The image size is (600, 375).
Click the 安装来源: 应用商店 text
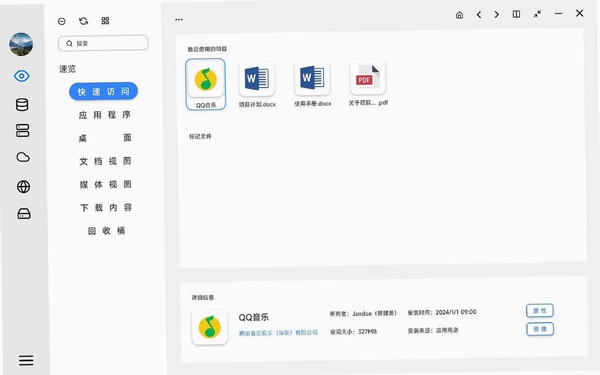pyautogui.click(x=432, y=330)
